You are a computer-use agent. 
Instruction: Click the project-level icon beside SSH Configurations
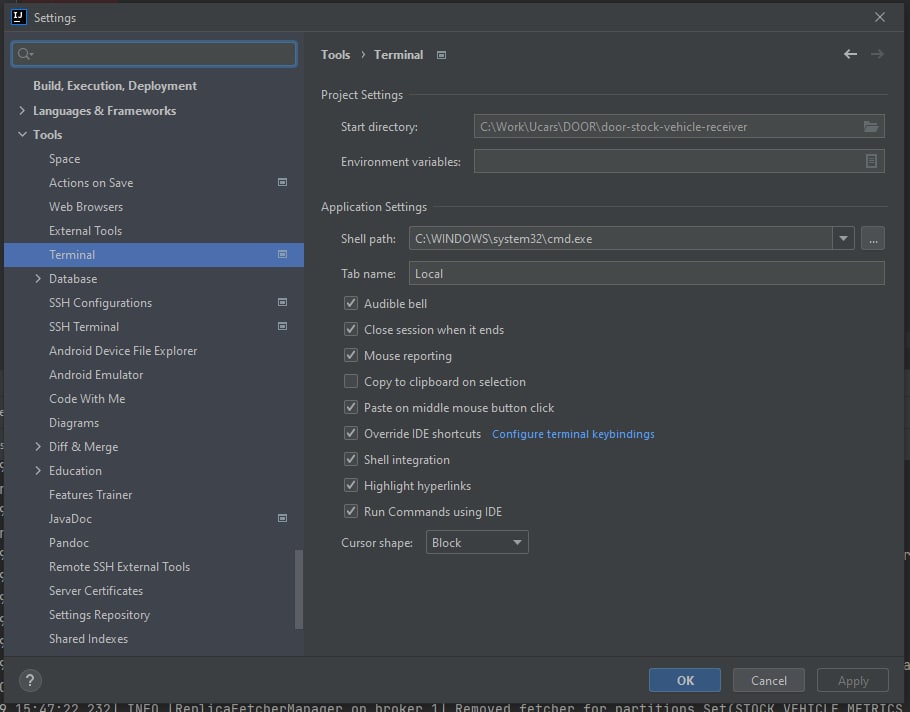(x=283, y=303)
